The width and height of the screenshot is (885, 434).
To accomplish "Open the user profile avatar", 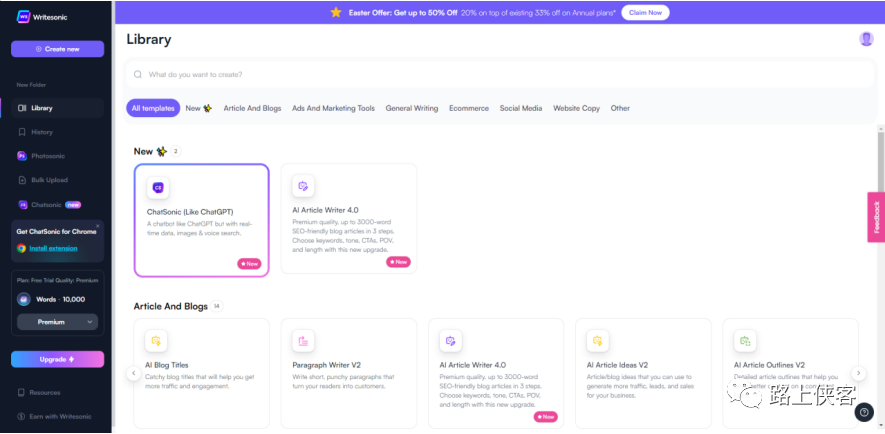I will (866, 39).
